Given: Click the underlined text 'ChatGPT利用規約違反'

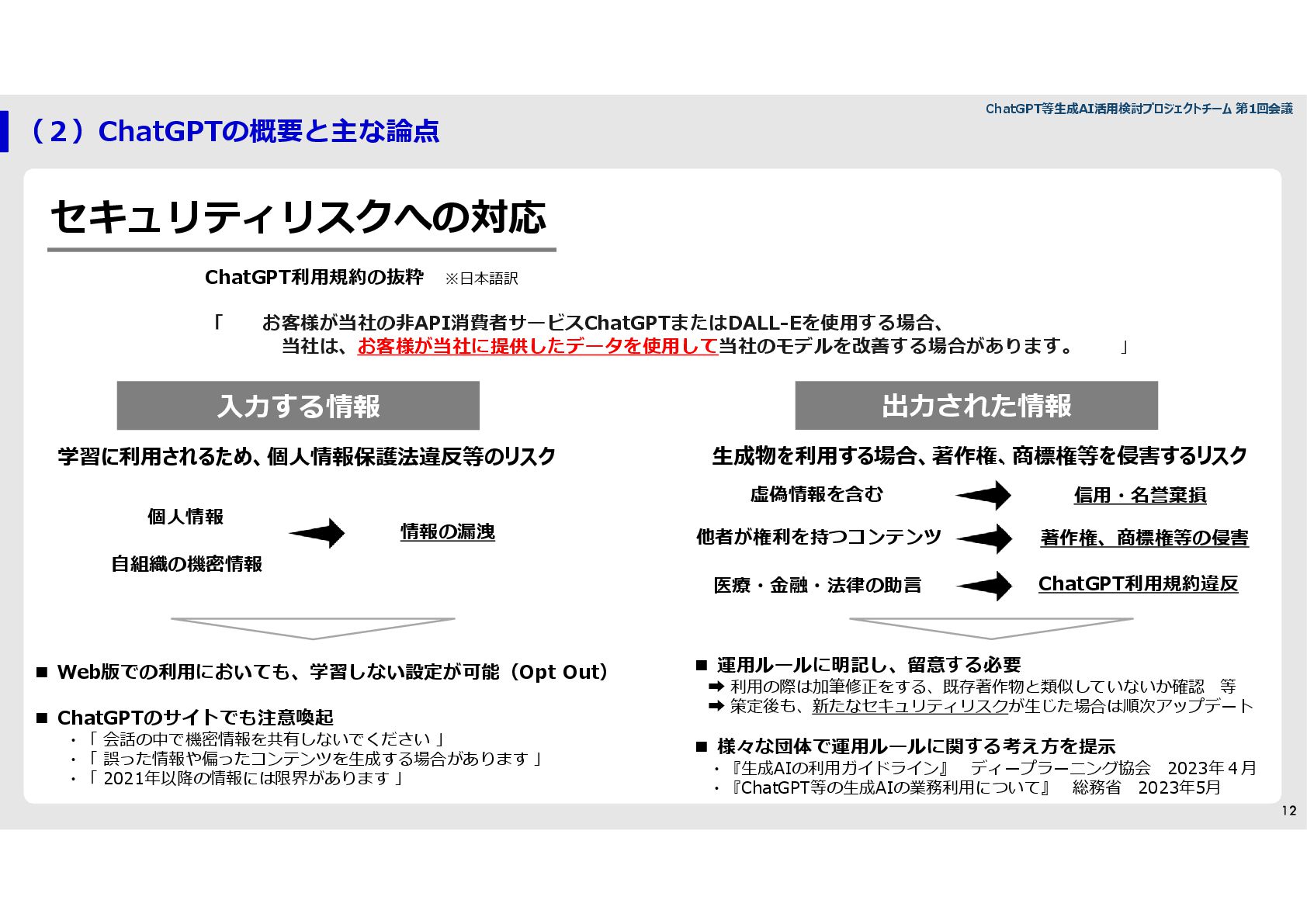Looking at the screenshot, I should [x=1138, y=583].
